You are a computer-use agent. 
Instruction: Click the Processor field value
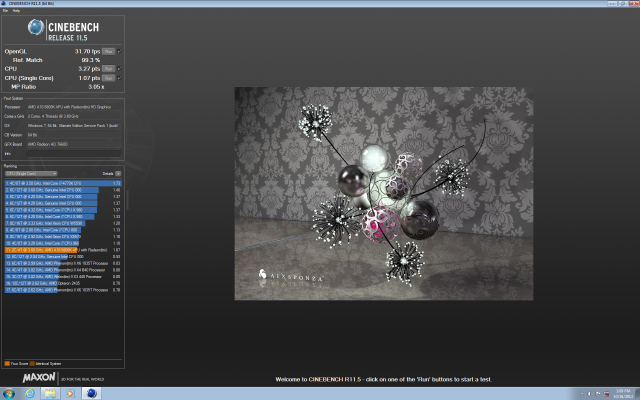coord(73,107)
